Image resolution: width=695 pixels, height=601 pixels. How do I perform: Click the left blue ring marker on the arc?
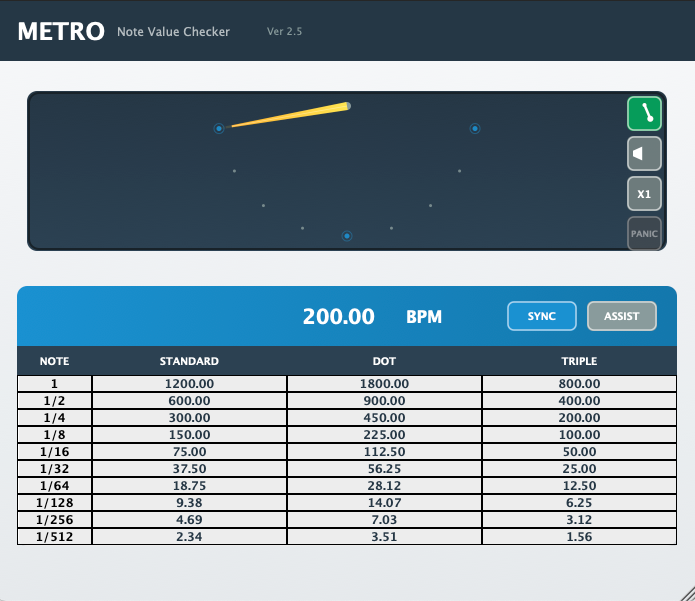point(218,128)
